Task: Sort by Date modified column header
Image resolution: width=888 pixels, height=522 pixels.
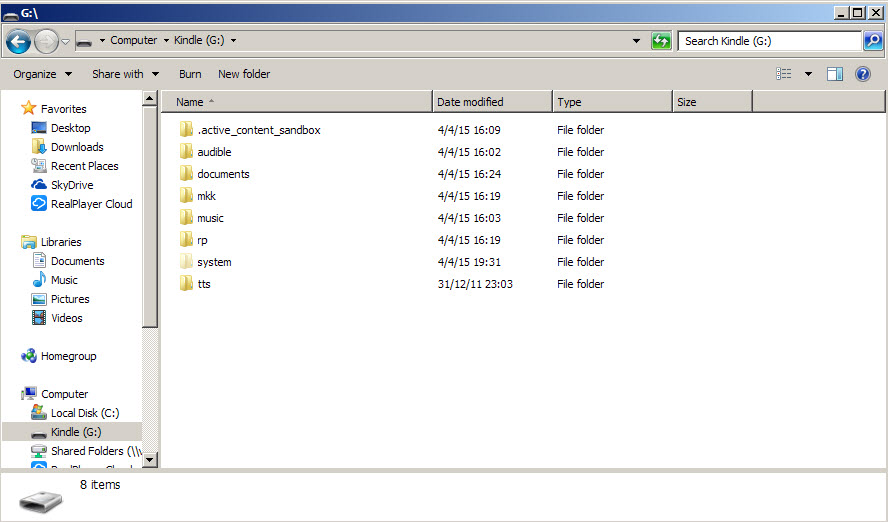Action: pos(492,102)
